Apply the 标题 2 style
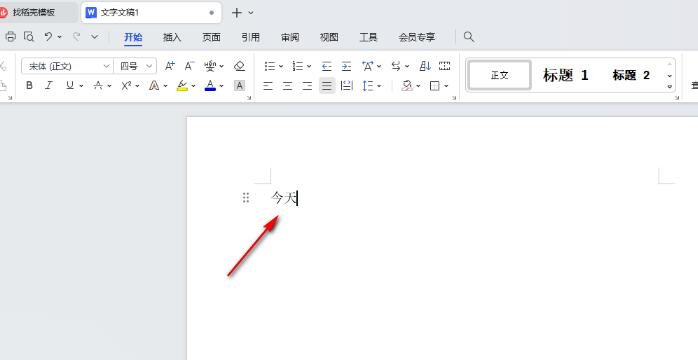This screenshot has width=698, height=360. (x=631, y=75)
